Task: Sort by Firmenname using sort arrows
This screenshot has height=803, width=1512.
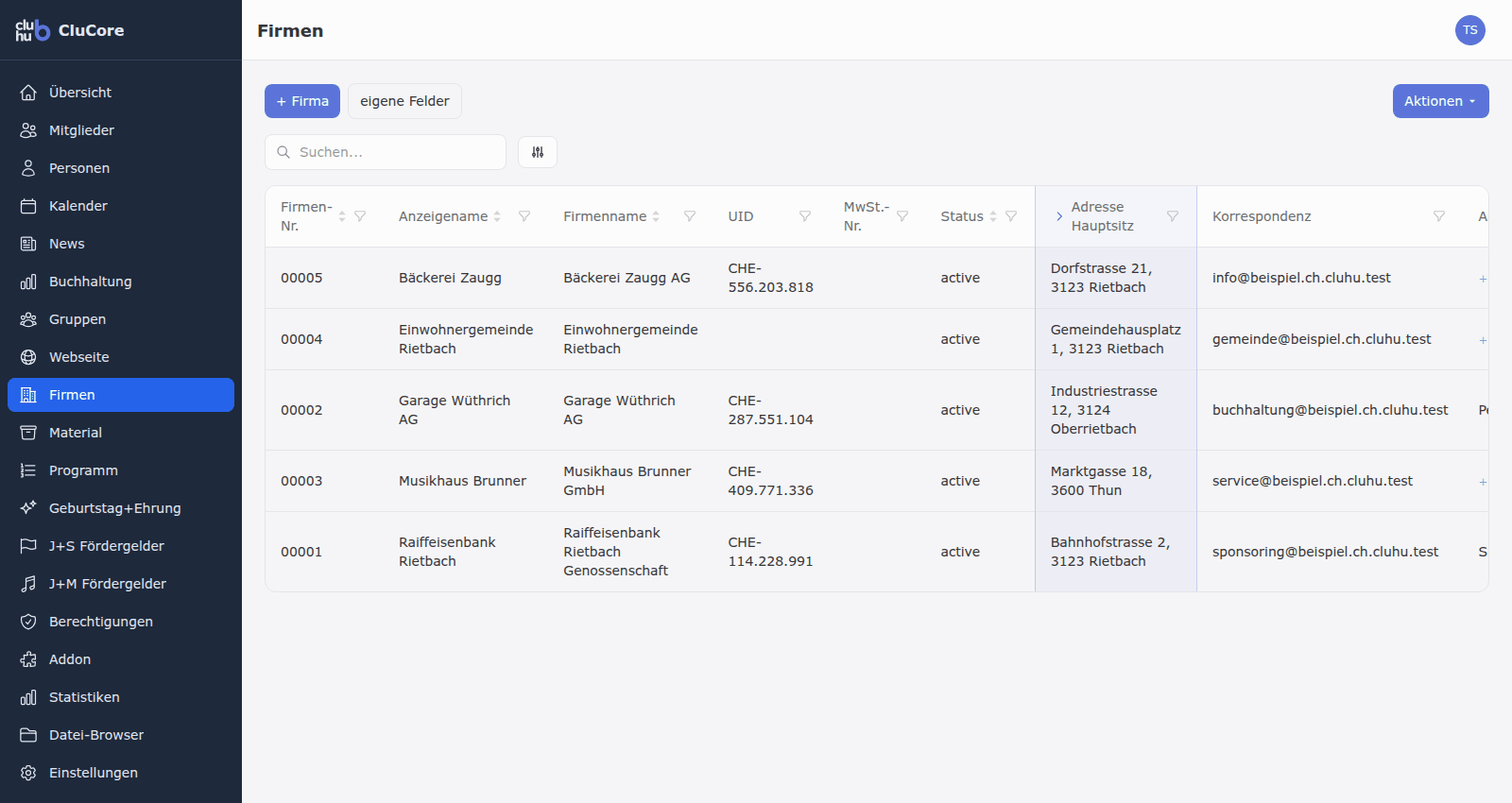Action: point(656,216)
